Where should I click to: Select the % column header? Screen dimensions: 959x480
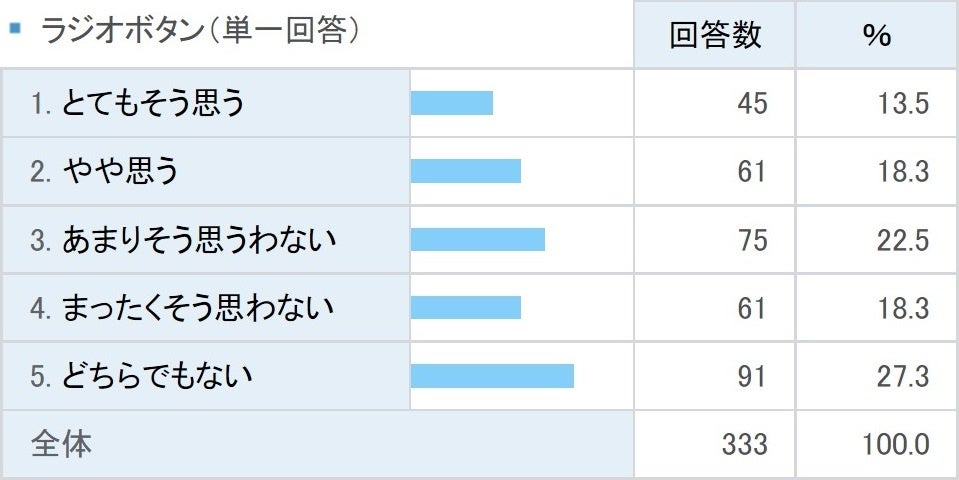pos(877,35)
